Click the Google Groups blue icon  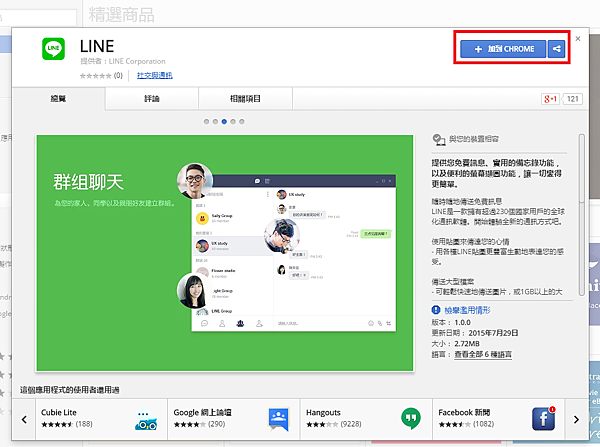[279, 419]
